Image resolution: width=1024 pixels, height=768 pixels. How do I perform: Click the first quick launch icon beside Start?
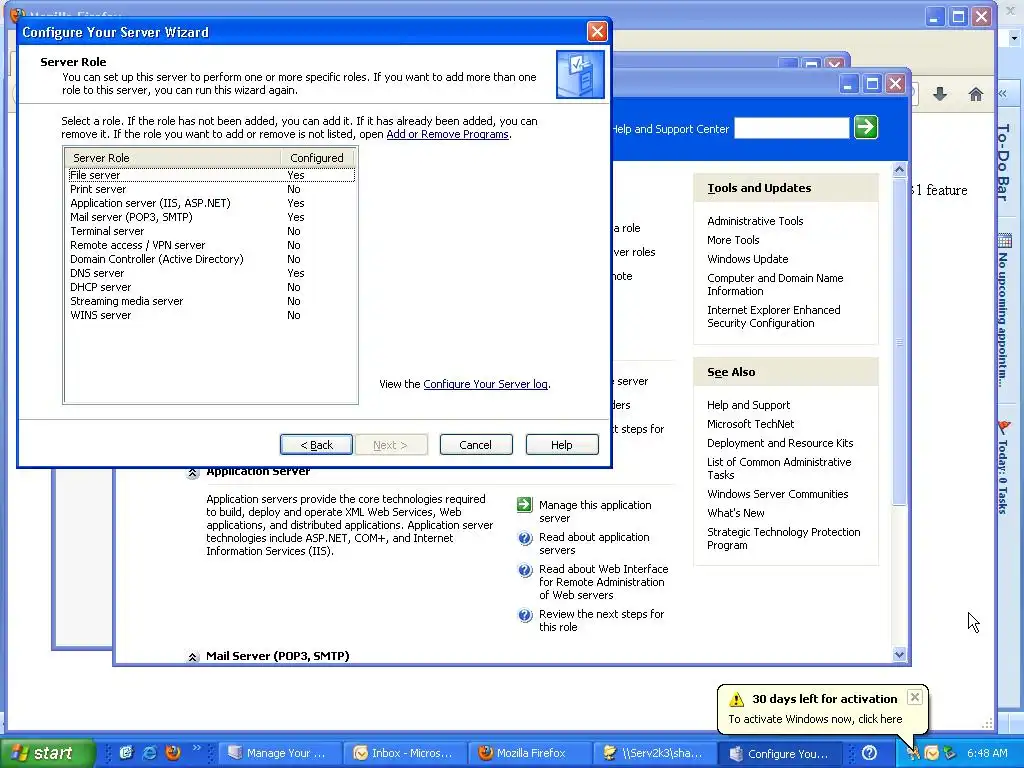tap(126, 752)
